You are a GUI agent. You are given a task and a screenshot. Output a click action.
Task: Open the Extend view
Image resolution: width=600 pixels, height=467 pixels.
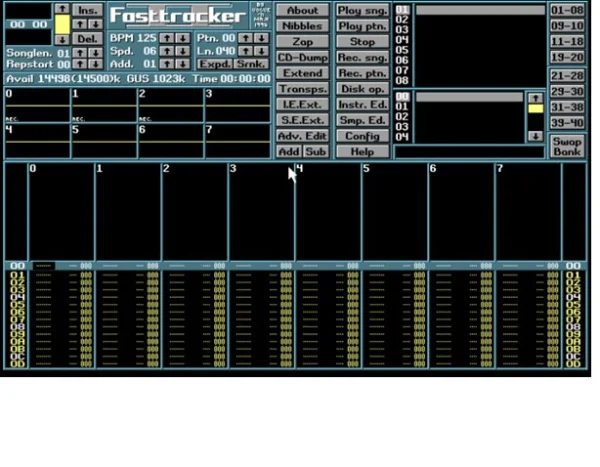(x=301, y=73)
